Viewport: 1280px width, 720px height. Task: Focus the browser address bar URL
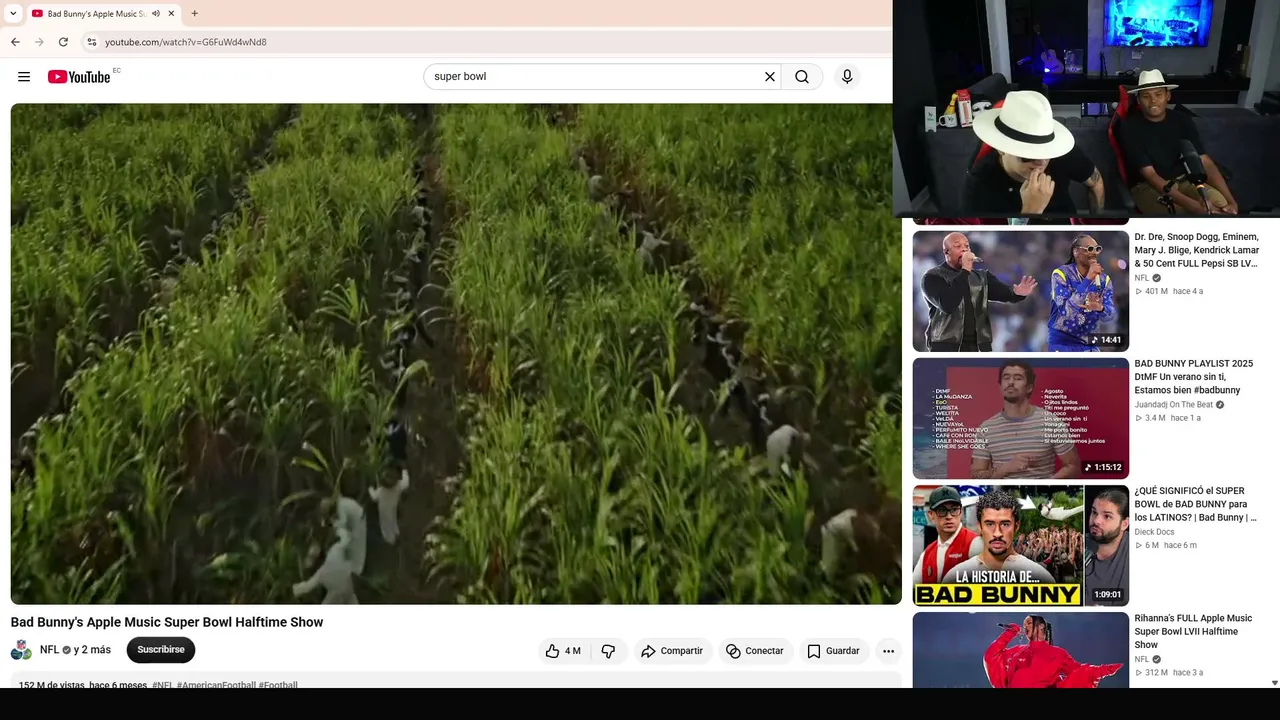point(186,42)
